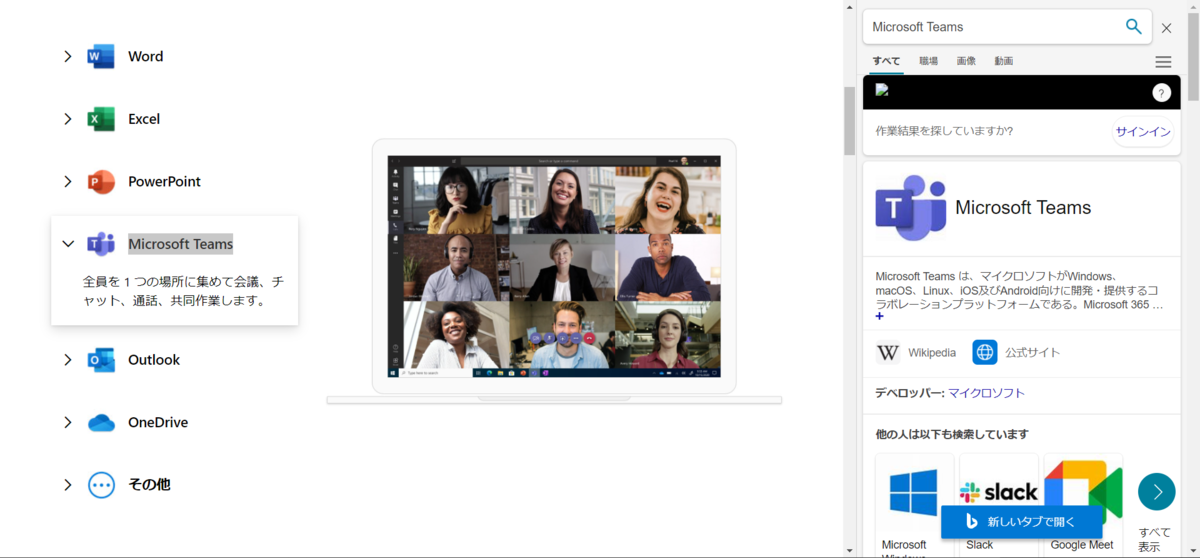Click the globe icon for 公式サイト
The width and height of the screenshot is (1200, 558).
[x=985, y=352]
